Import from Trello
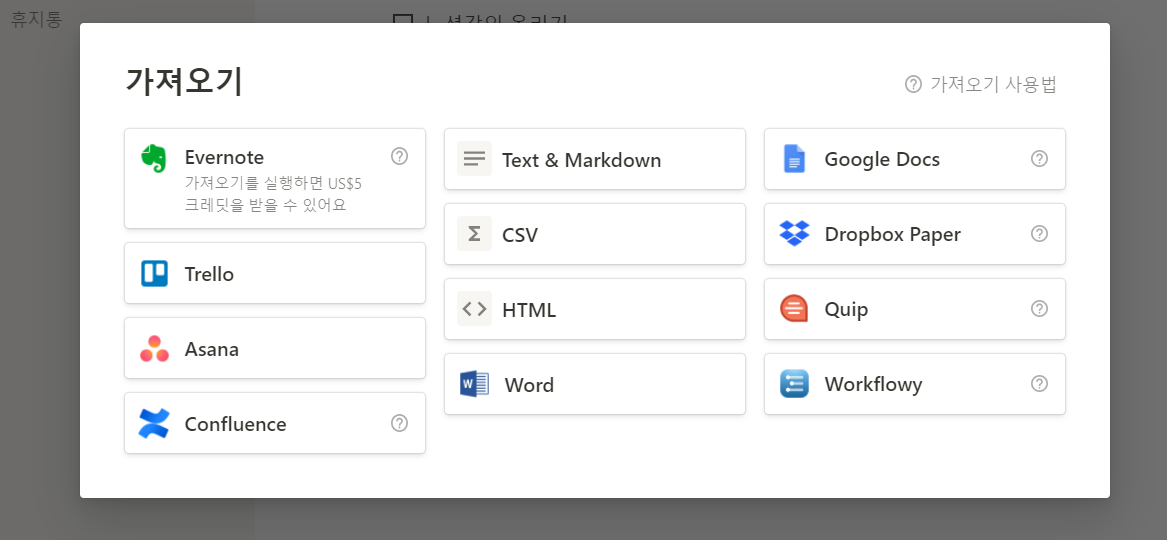The height and width of the screenshot is (540, 1167). click(x=275, y=273)
